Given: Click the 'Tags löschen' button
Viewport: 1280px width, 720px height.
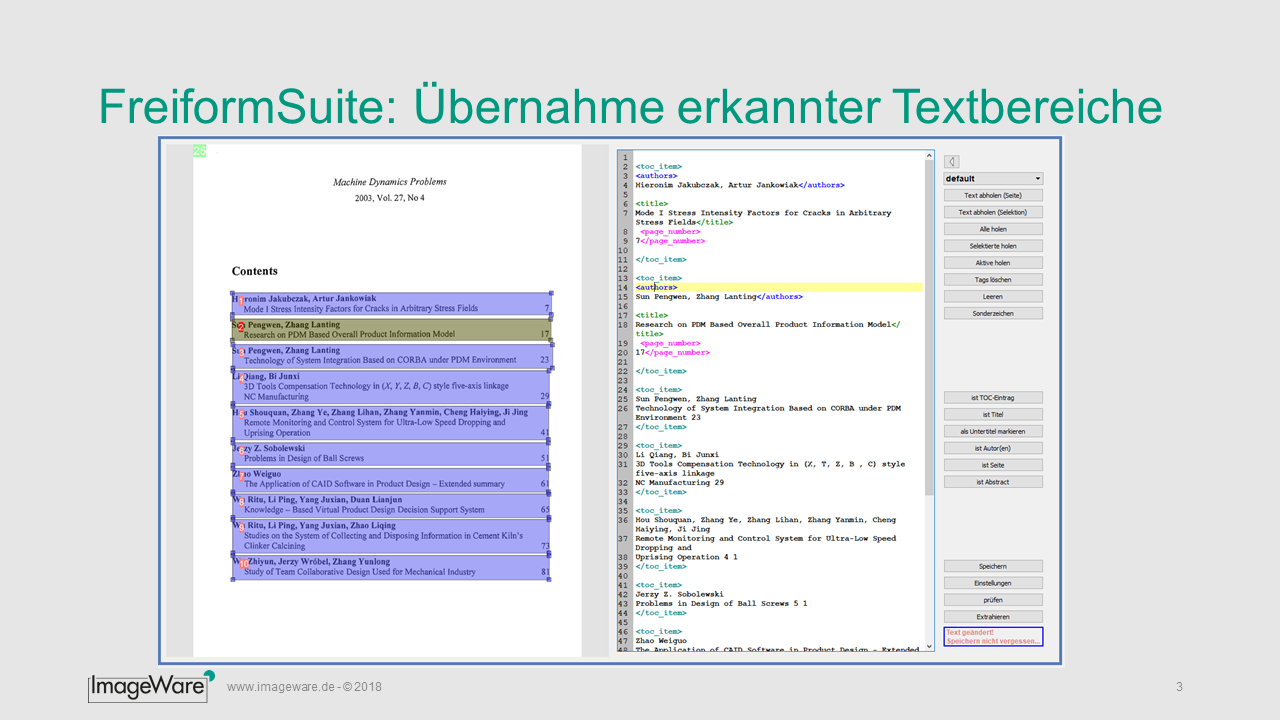Looking at the screenshot, I should pyautogui.click(x=993, y=280).
